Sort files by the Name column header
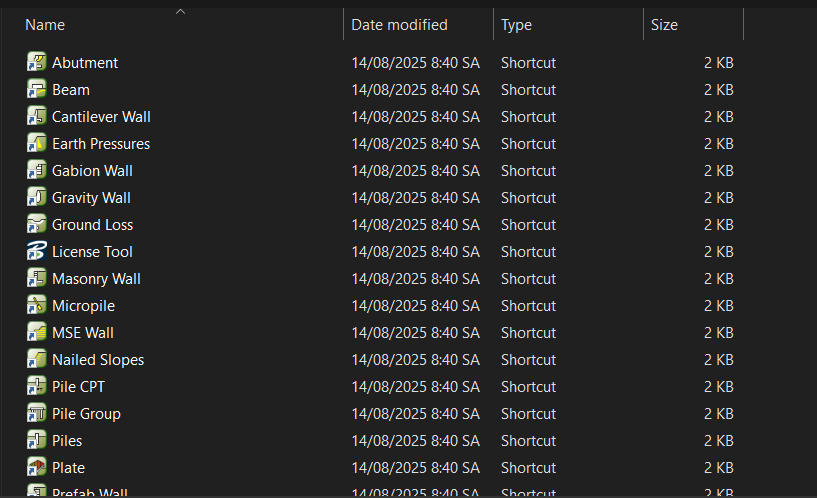The image size is (817, 498). [45, 25]
